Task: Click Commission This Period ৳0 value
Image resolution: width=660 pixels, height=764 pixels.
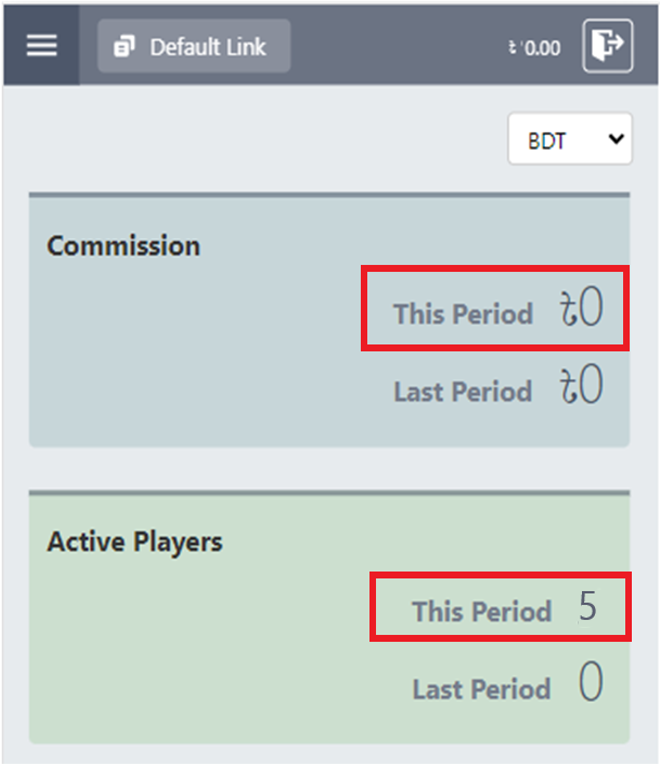Action: coord(581,310)
